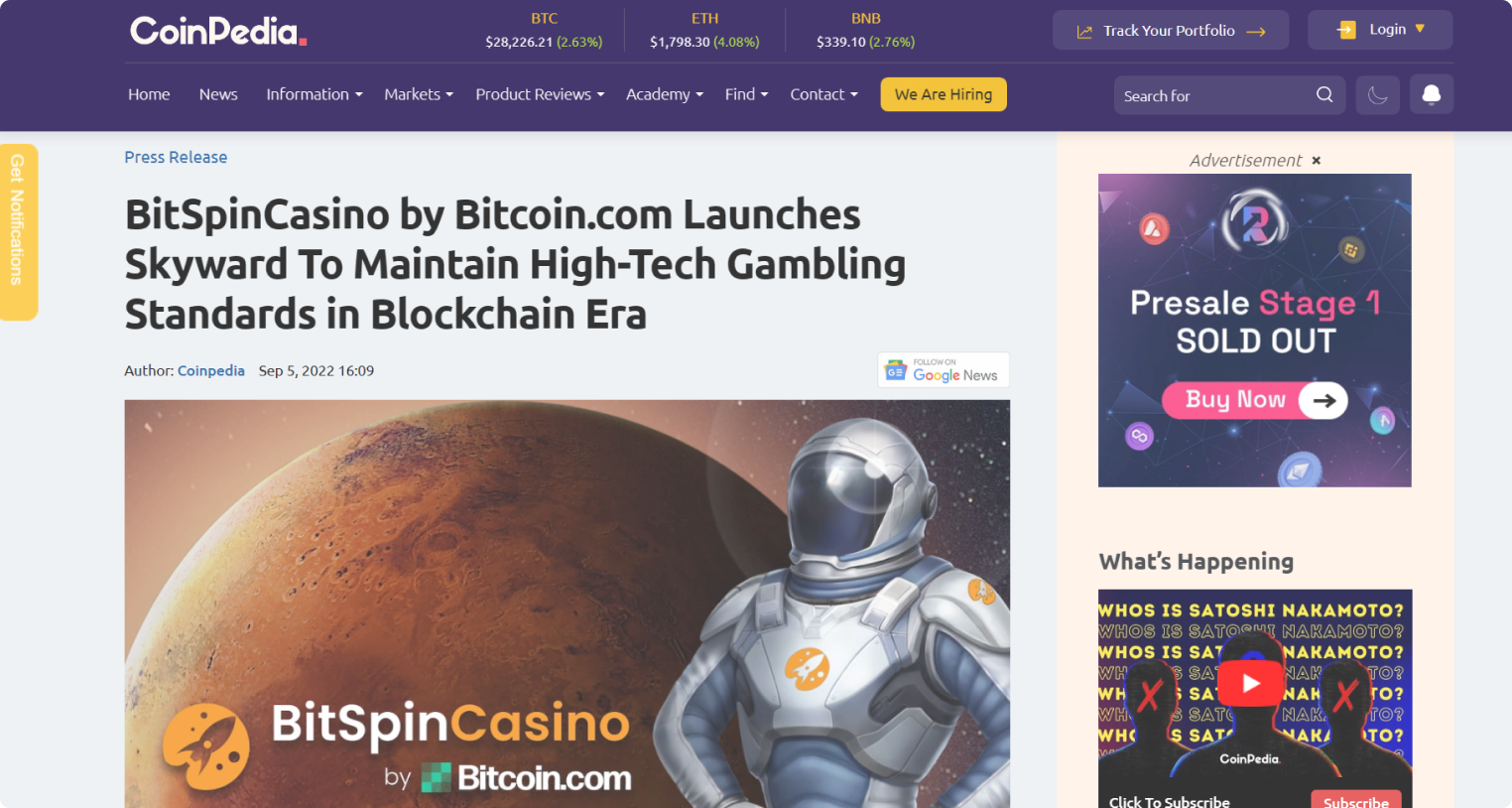The width and height of the screenshot is (1512, 808).
Task: Click the CoinPedia logo
Action: tap(218, 31)
